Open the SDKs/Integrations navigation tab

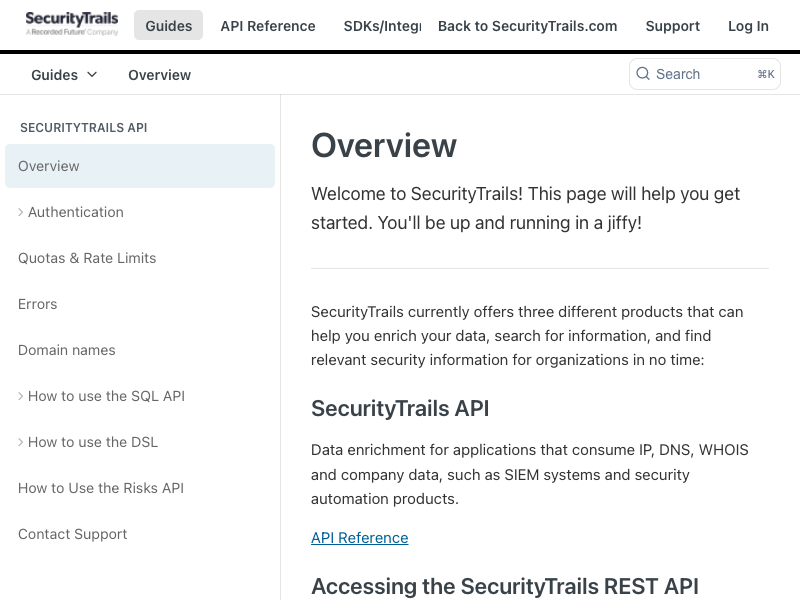pyautogui.click(x=382, y=26)
